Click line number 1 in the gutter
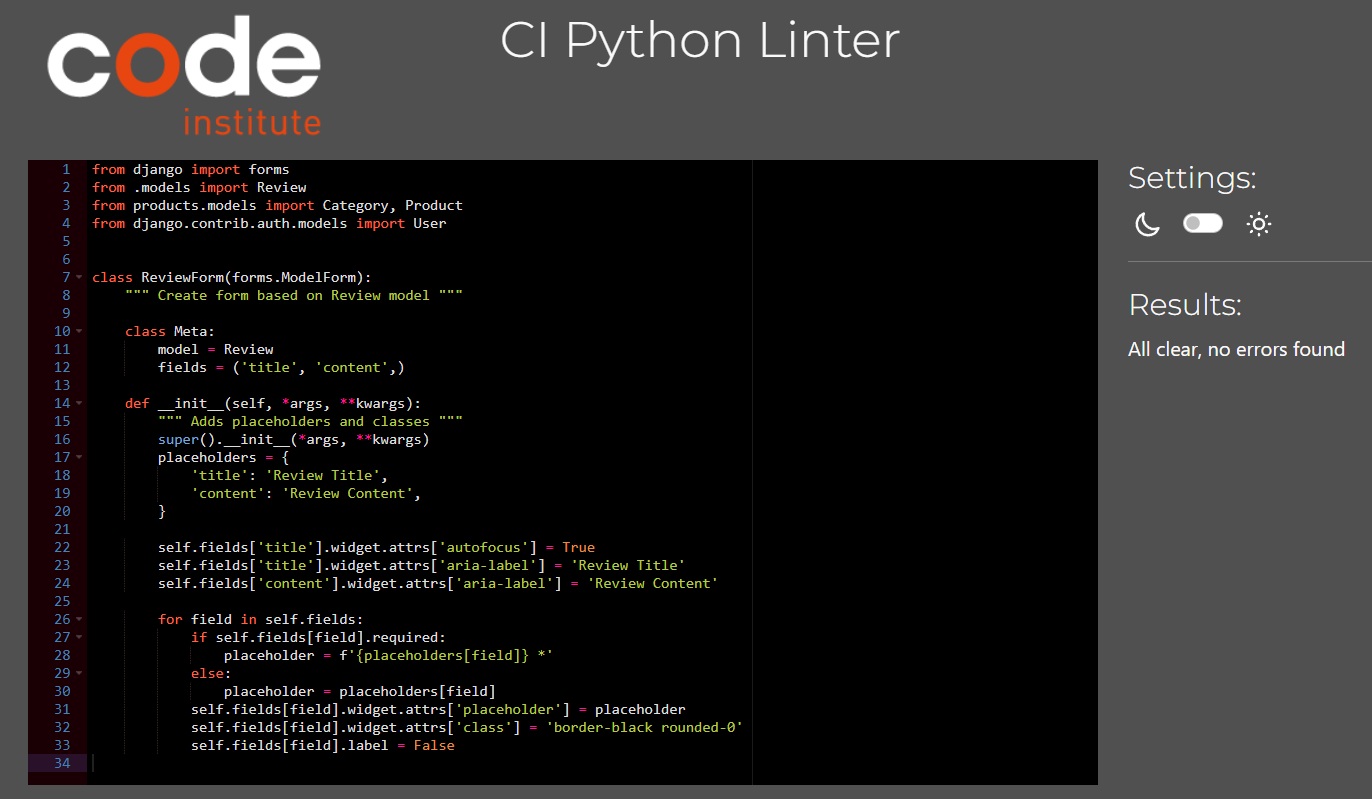 (66, 169)
